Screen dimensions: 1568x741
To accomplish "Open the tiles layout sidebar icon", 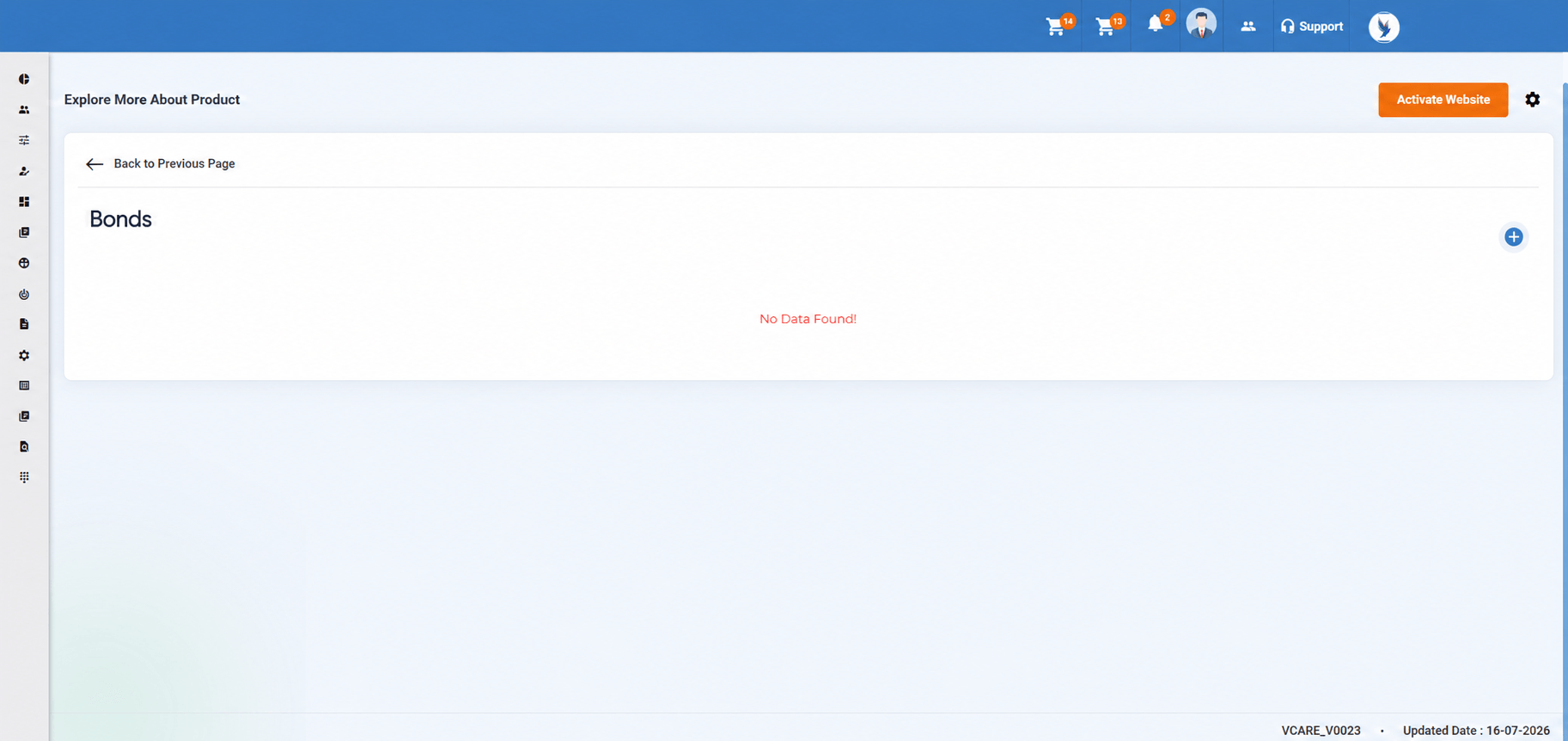I will click(24, 202).
